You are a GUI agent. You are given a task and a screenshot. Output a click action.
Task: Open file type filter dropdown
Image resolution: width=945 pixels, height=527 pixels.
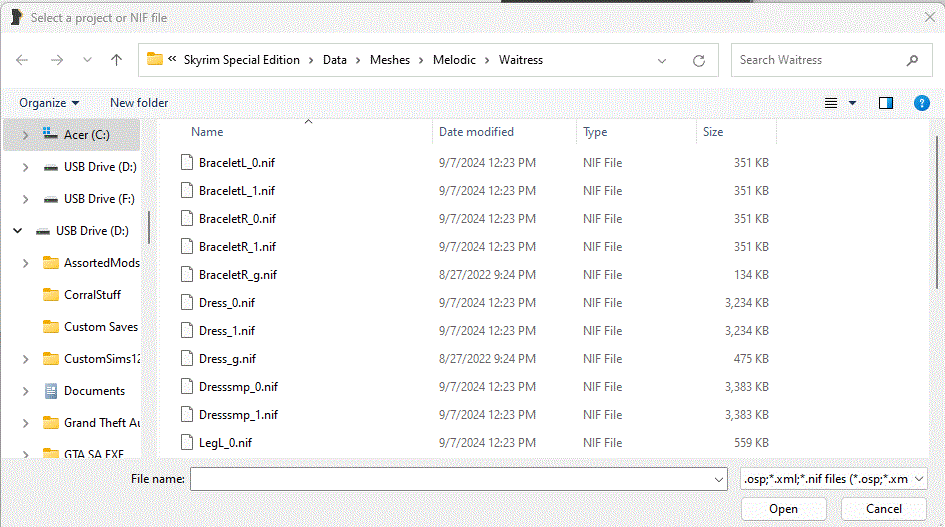point(834,479)
